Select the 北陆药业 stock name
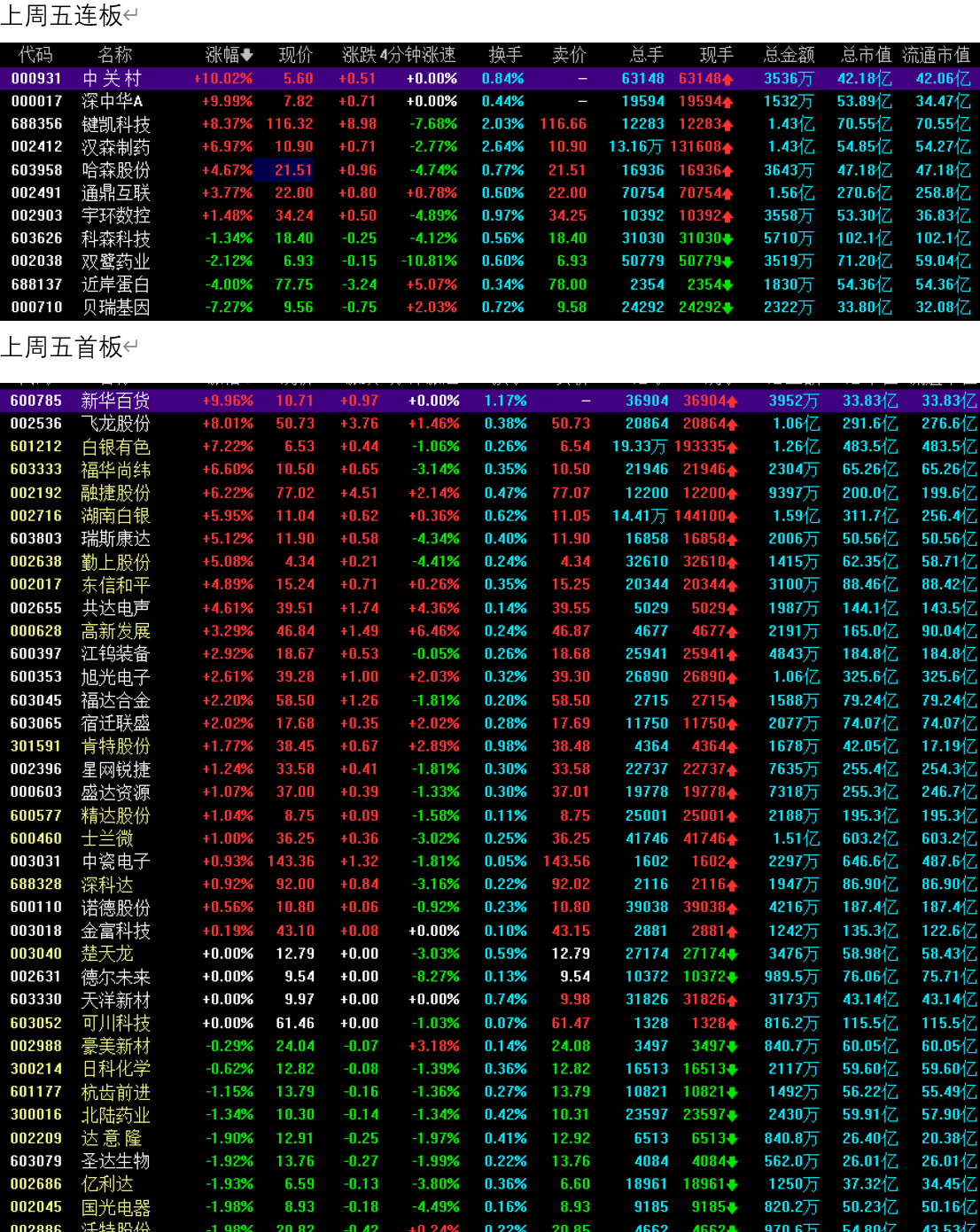The height and width of the screenshot is (1232, 980). point(116,1115)
